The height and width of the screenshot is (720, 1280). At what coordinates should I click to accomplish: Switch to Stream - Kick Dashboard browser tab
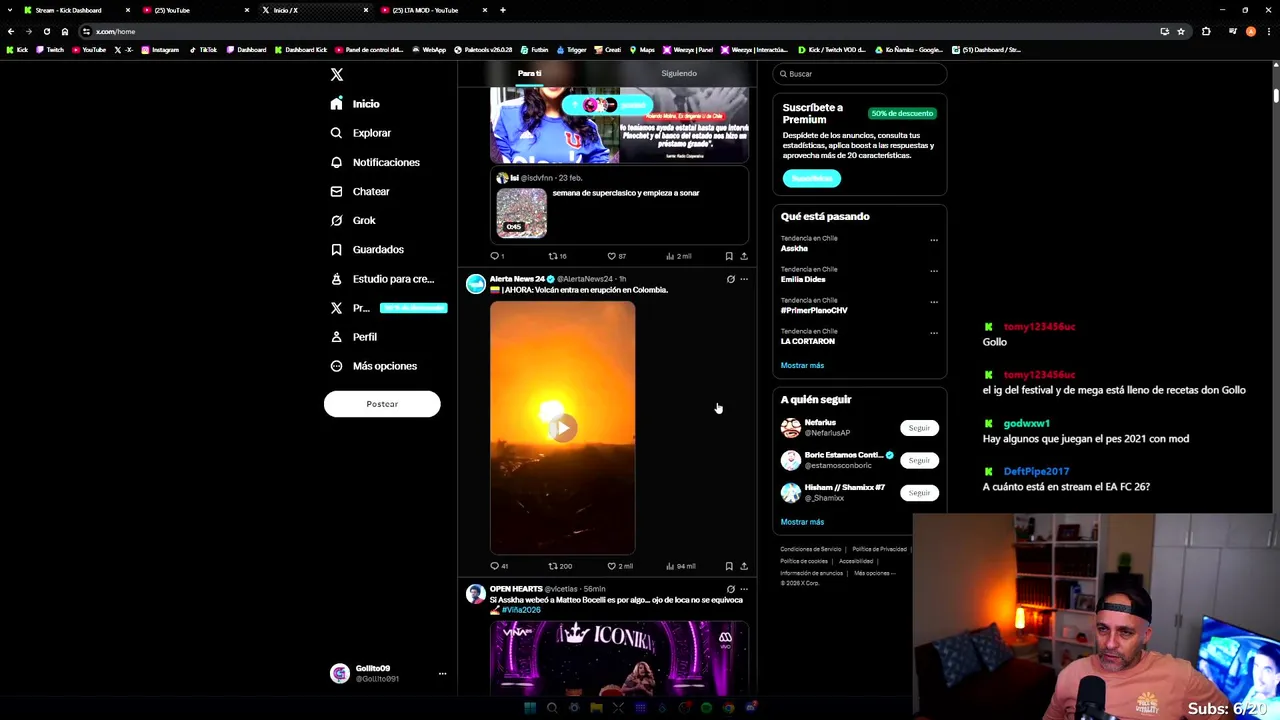tap(68, 10)
